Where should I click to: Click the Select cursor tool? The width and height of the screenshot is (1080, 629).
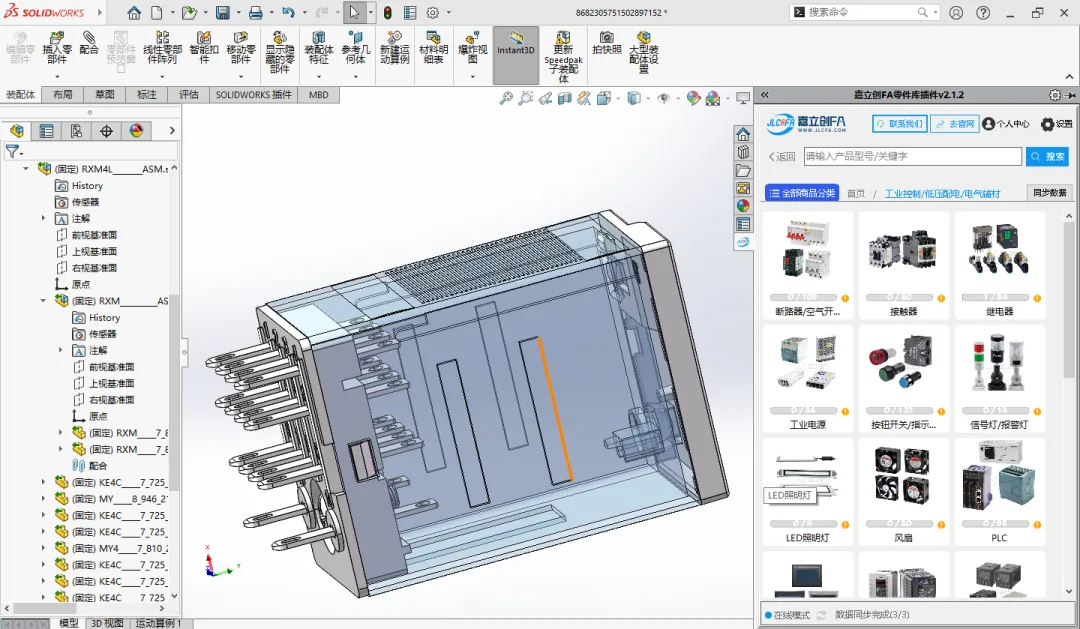(x=354, y=12)
